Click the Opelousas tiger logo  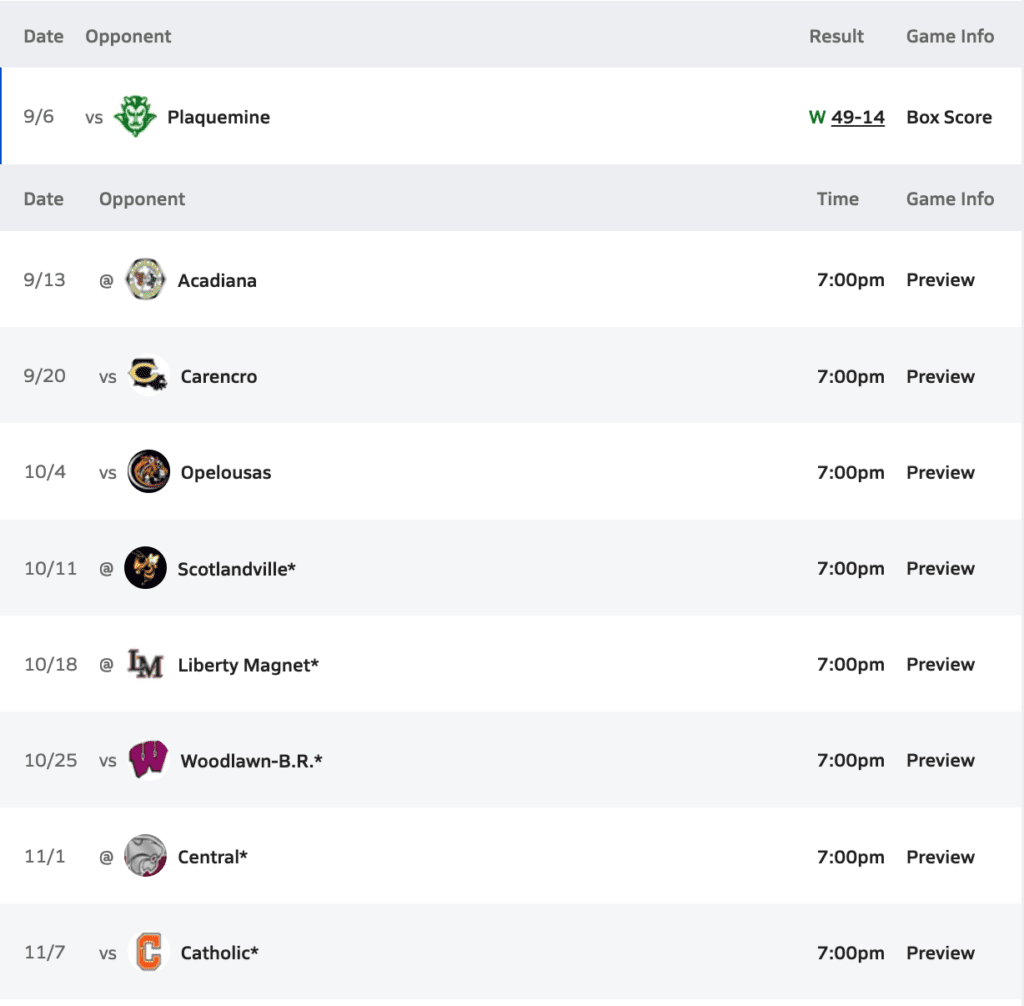pyautogui.click(x=148, y=472)
